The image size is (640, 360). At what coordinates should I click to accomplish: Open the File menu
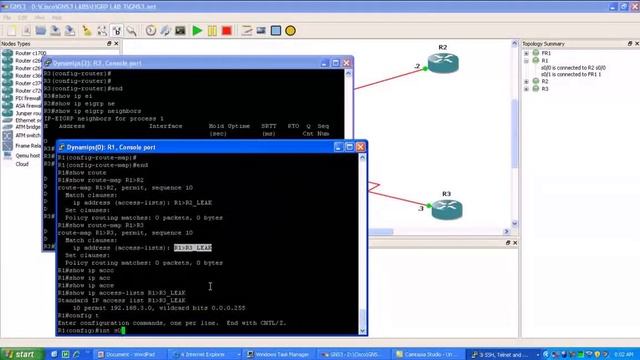(x=7, y=18)
